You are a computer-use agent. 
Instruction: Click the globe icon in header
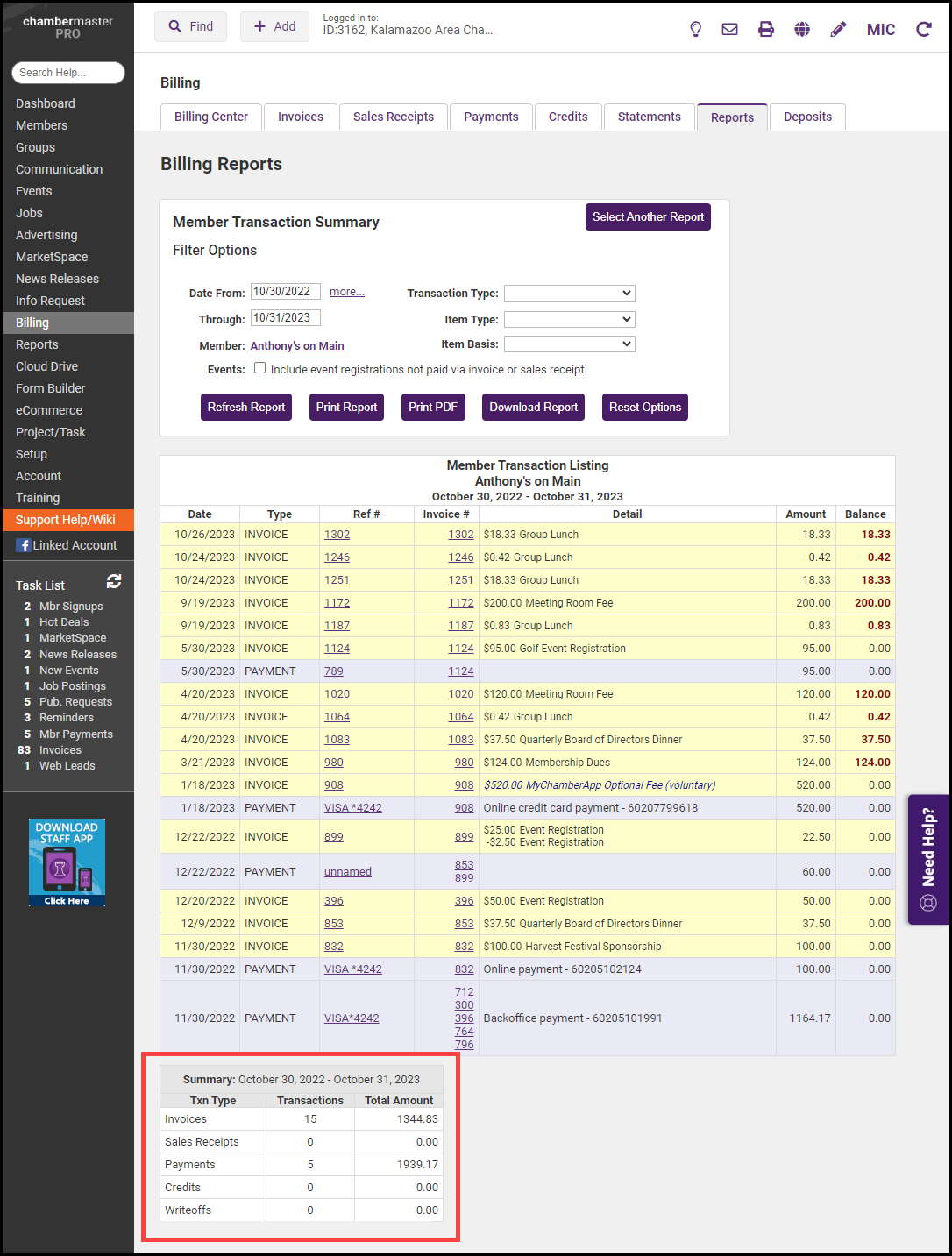pos(802,29)
